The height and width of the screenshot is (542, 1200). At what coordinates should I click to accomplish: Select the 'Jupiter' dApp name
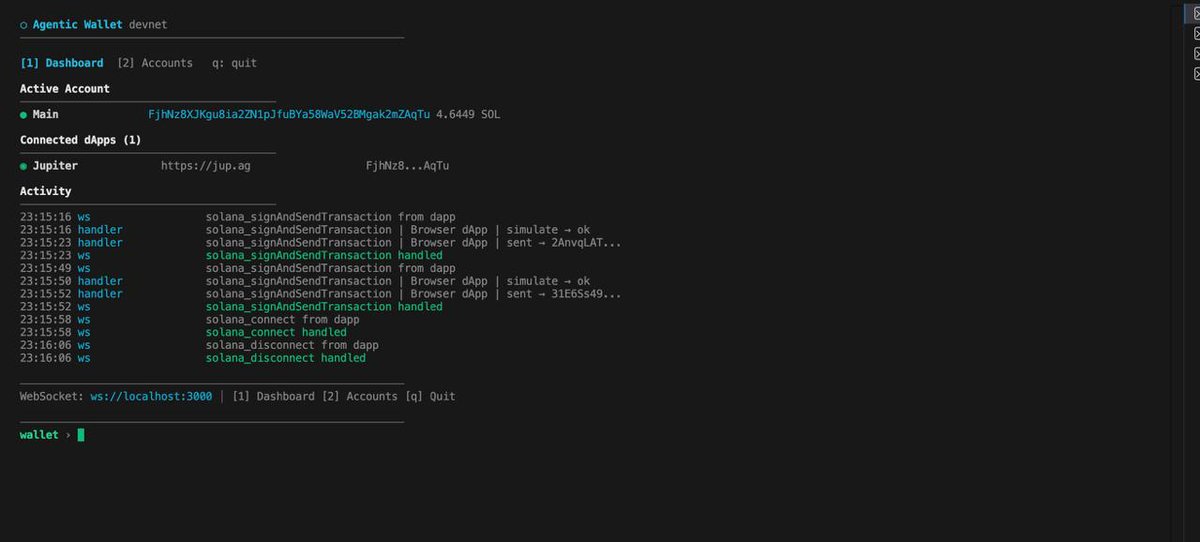coord(55,166)
